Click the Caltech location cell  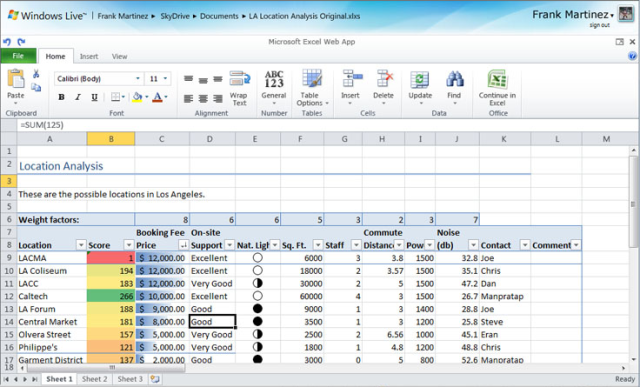coord(52,296)
